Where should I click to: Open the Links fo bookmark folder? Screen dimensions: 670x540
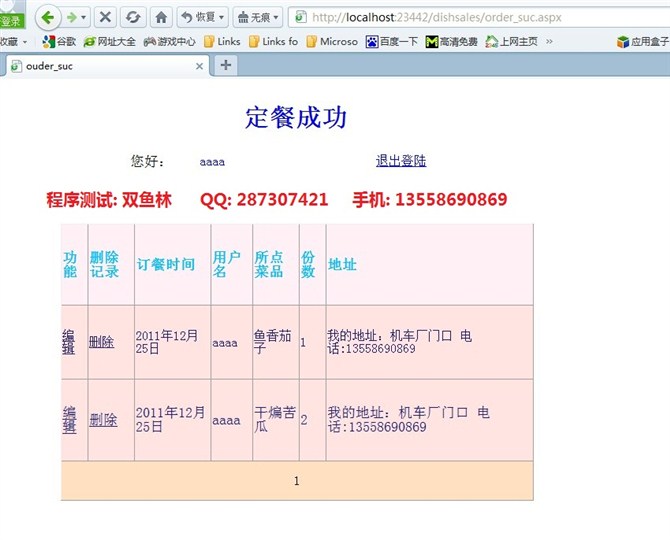(x=273, y=42)
